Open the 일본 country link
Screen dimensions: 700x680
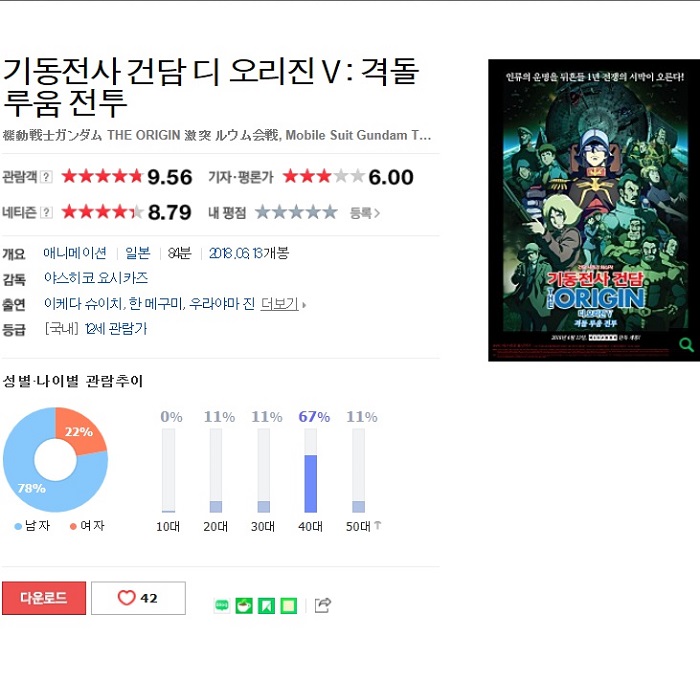pyautogui.click(x=138, y=253)
